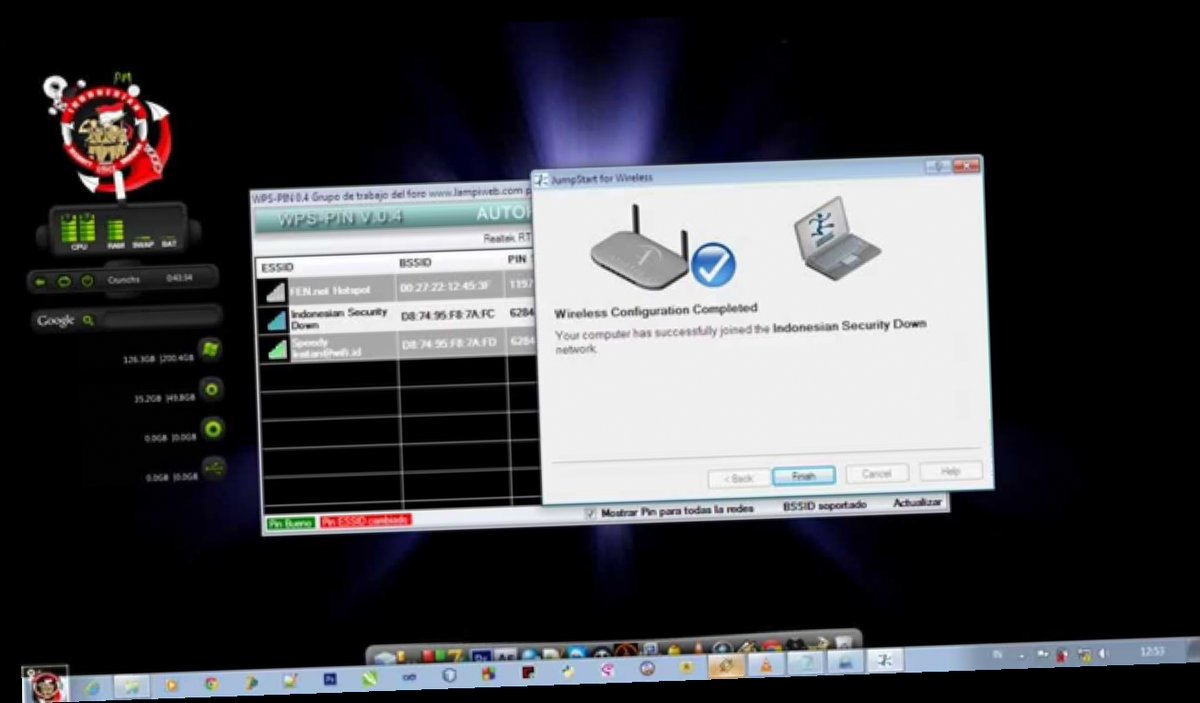Open the Start button on taskbar

[44, 686]
